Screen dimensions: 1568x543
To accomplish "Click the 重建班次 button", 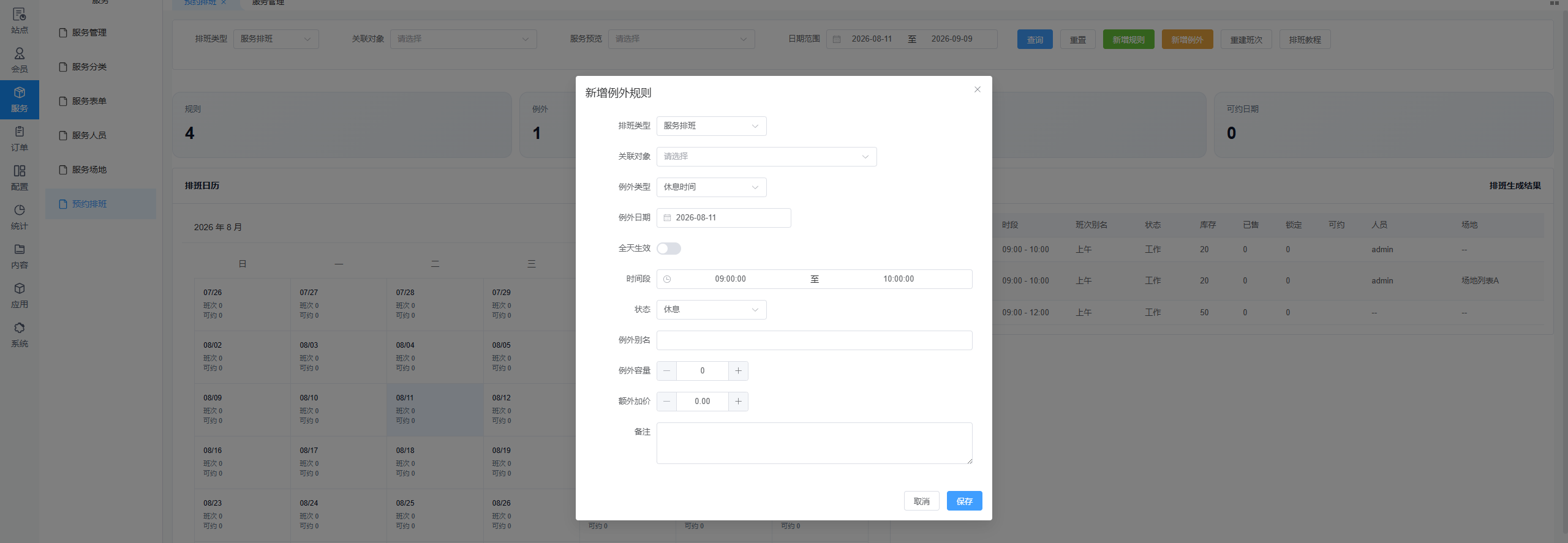I will coord(1246,39).
